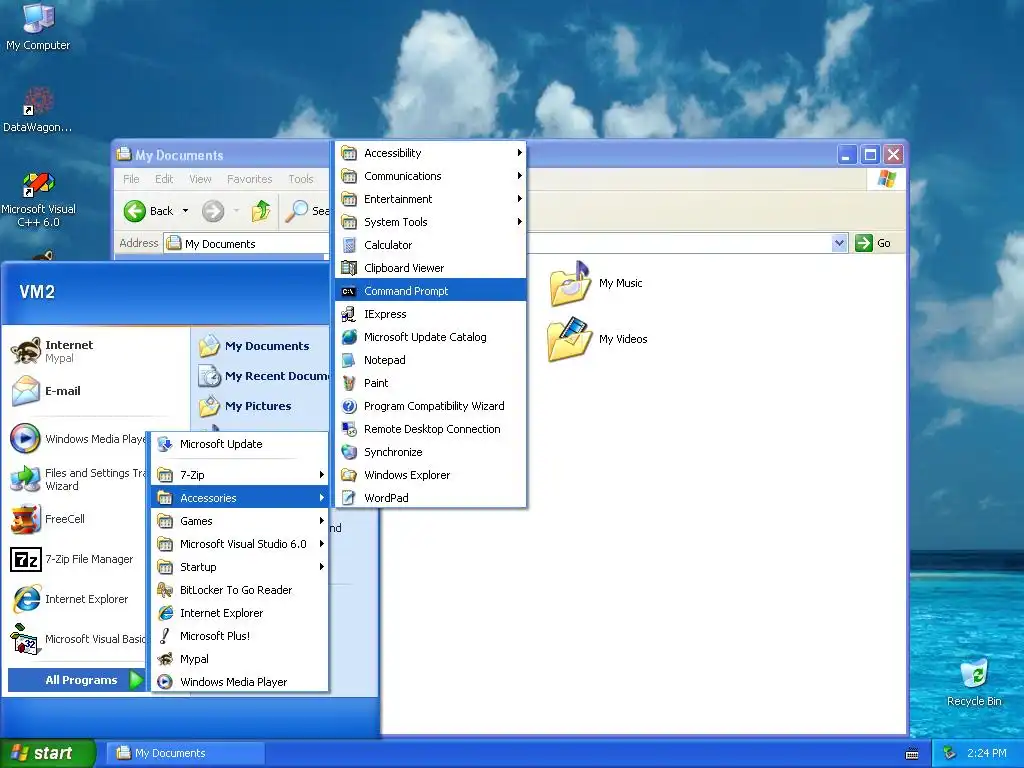Open Calculator from Accessories menu
Screen dimensions: 1024x768
(x=430, y=245)
